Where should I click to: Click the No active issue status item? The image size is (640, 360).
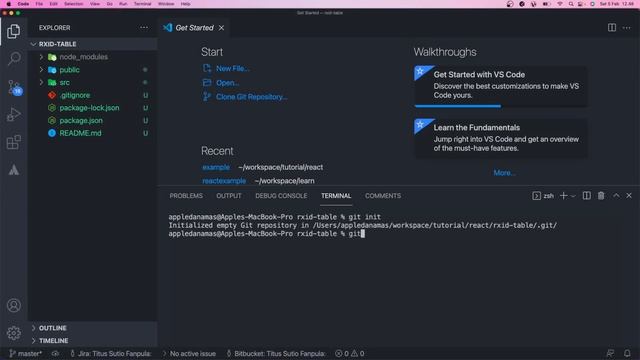pos(189,353)
